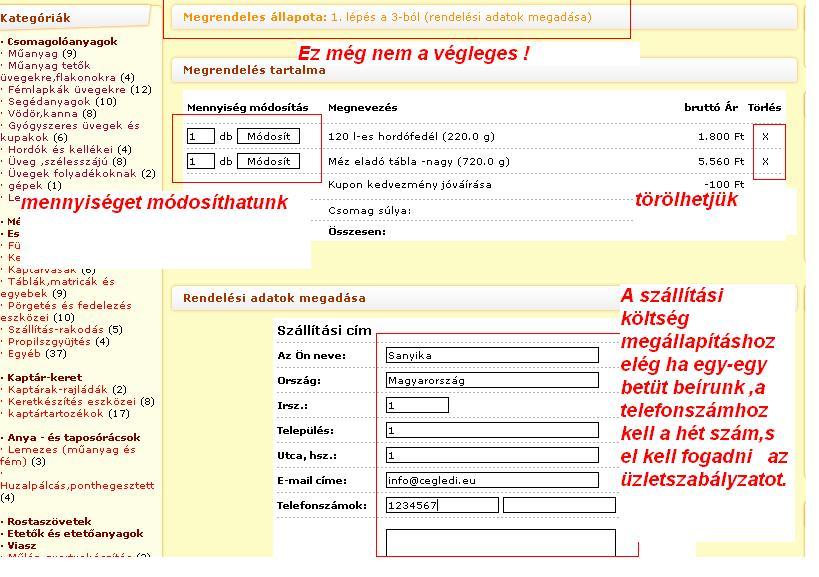
Task: Go to 'Etetők és etetőanyagok' category
Action: coord(75,533)
